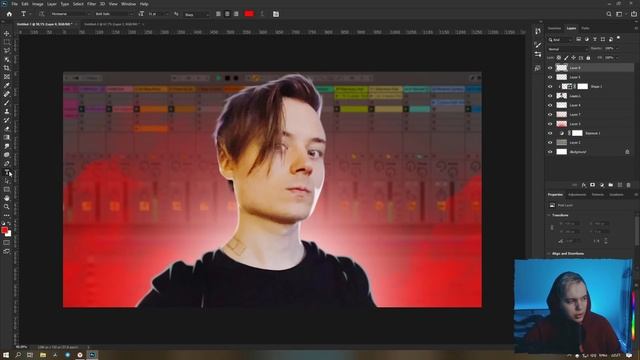Select the Brush tool
Screen dimensions: 640x360
(x=7, y=103)
